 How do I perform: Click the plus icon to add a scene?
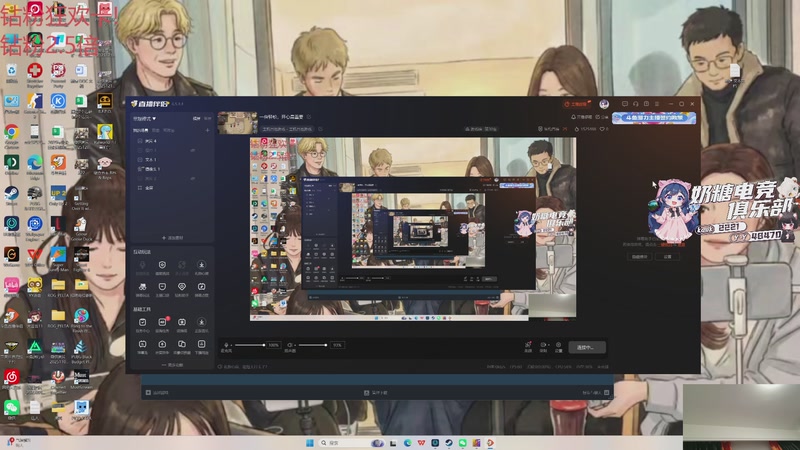(x=207, y=131)
